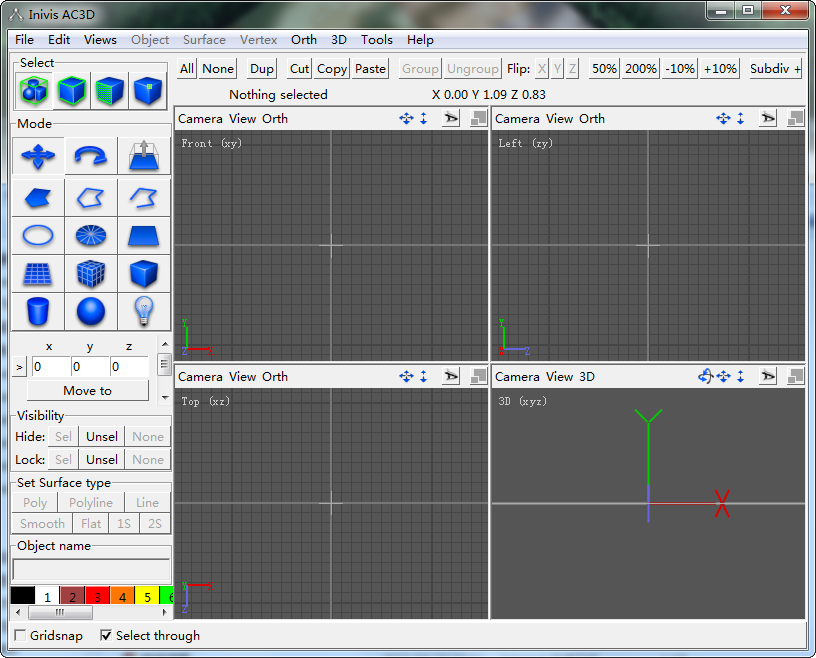This screenshot has width=816, height=658.
Task: Open the Surface menu
Action: click(204, 40)
